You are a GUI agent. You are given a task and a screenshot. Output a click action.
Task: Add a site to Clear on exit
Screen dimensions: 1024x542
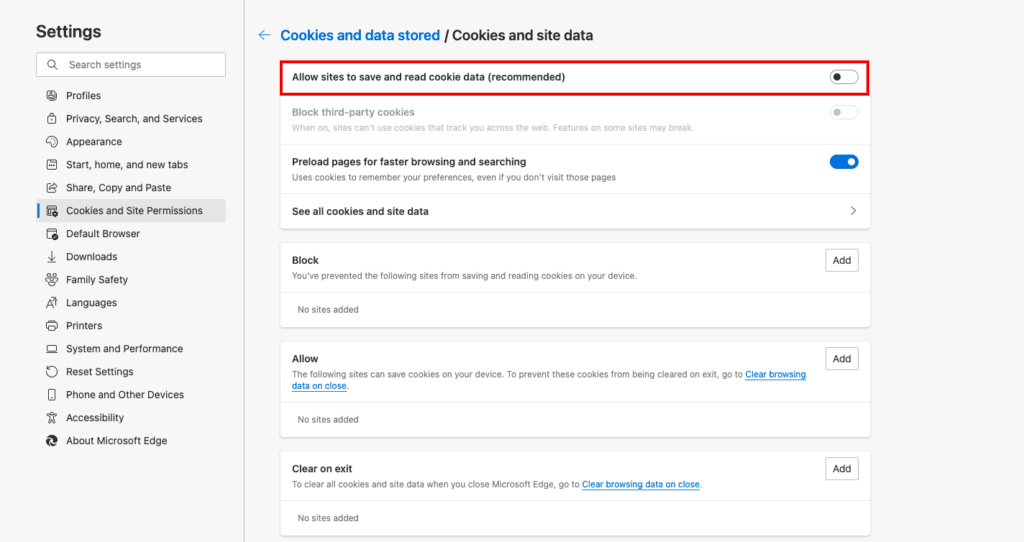842,469
